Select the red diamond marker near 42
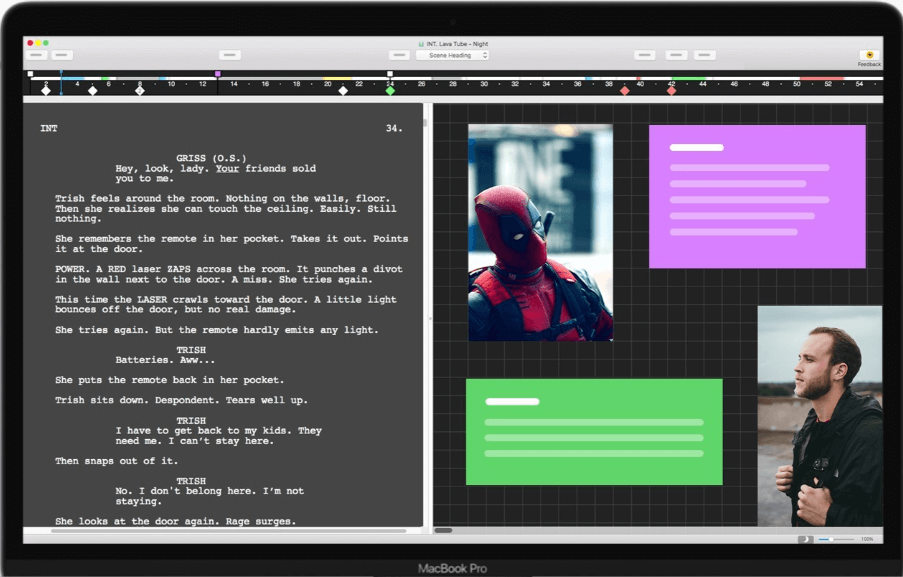 pyautogui.click(x=671, y=91)
